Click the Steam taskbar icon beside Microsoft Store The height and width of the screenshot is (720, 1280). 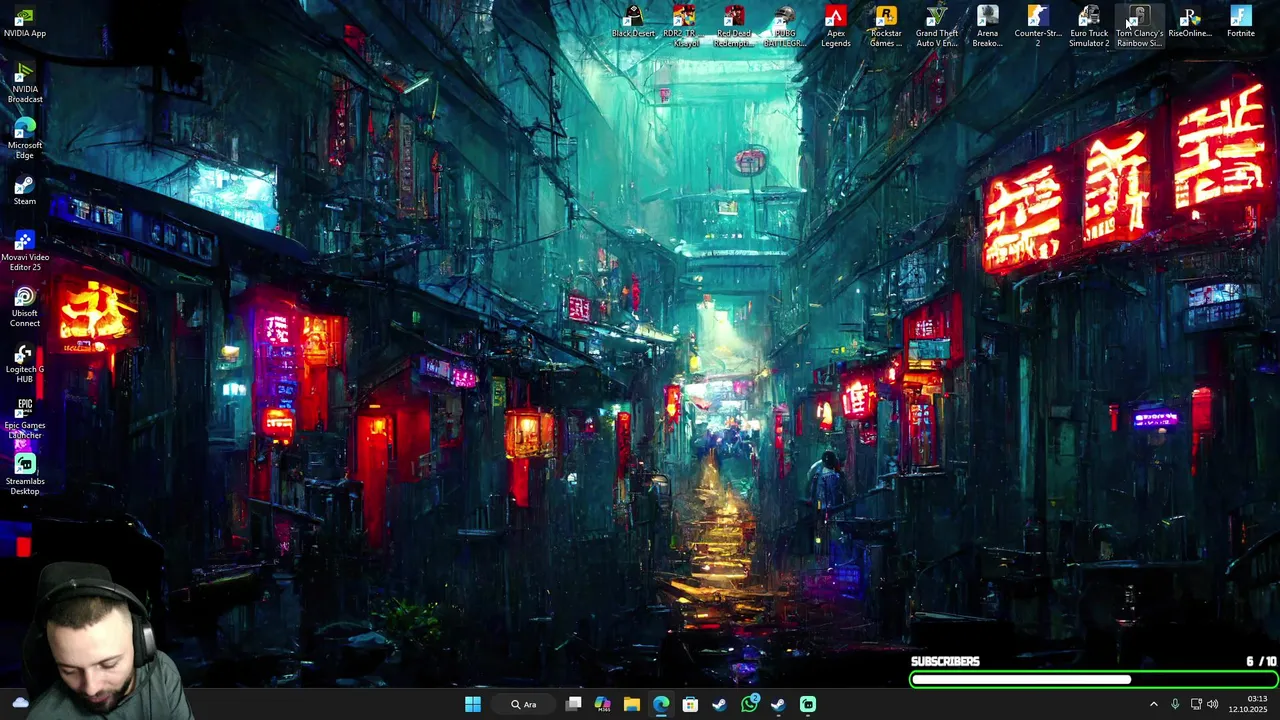pyautogui.click(x=719, y=704)
